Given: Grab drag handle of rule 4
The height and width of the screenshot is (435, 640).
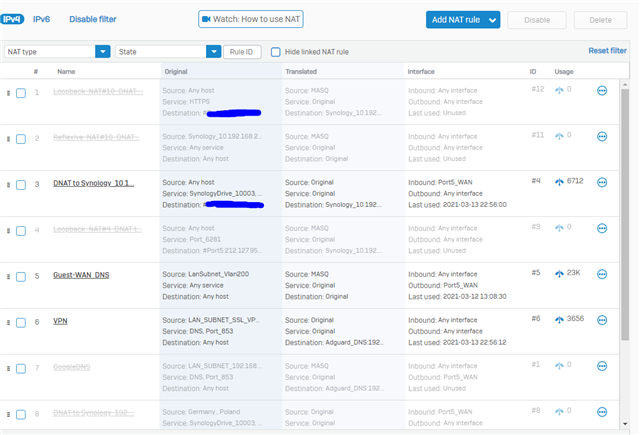Looking at the screenshot, I should pyautogui.click(x=8, y=231).
